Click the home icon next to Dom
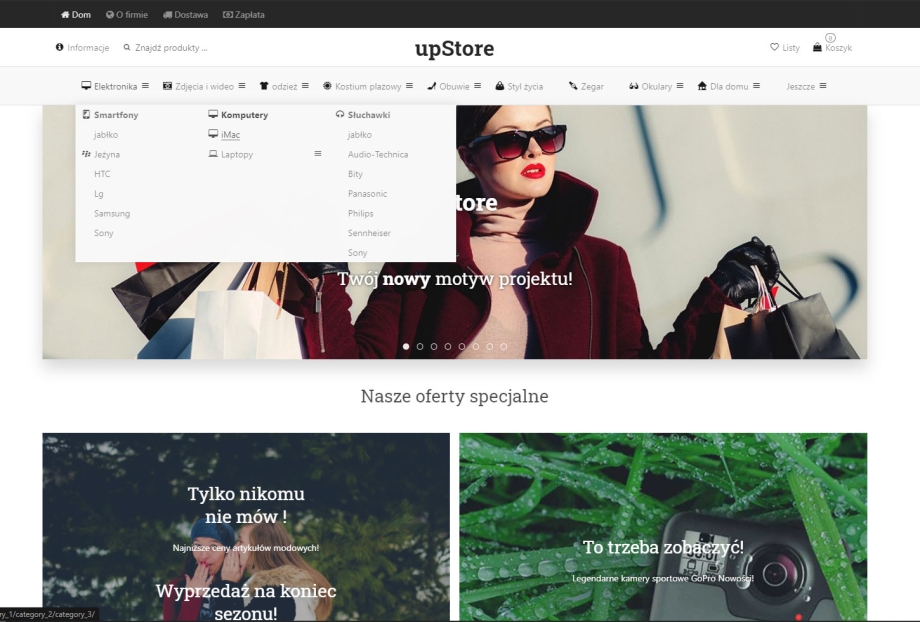Image resolution: width=920 pixels, height=622 pixels. pos(65,14)
